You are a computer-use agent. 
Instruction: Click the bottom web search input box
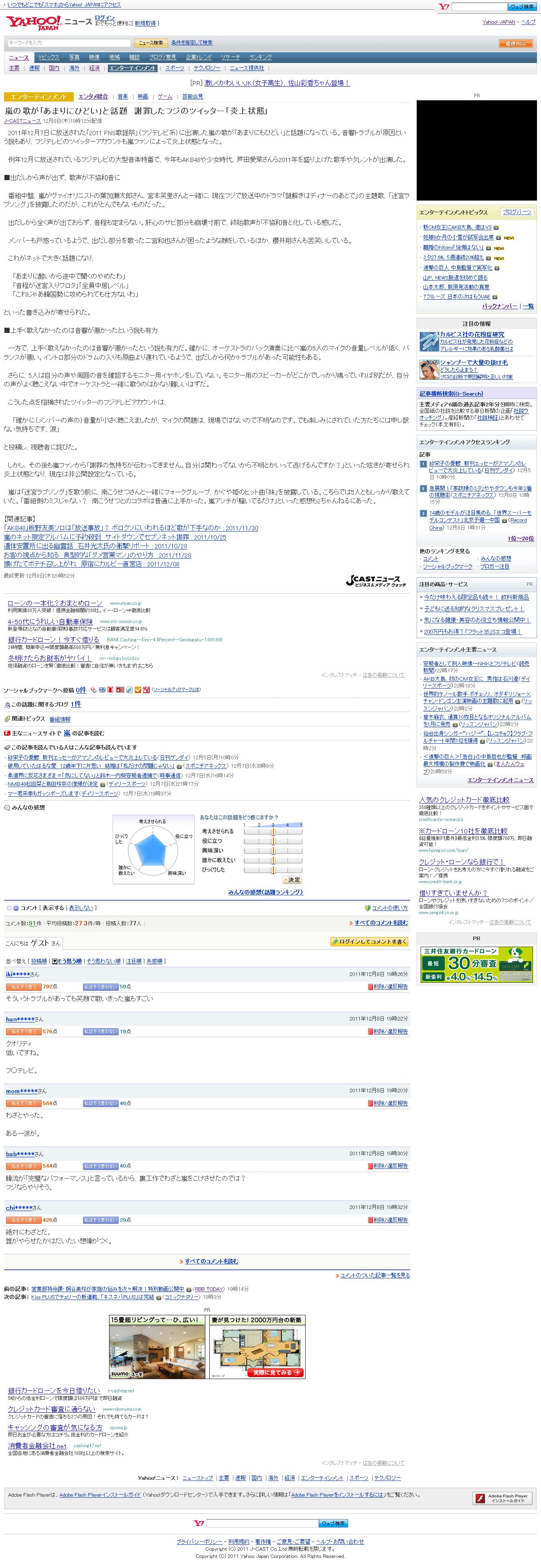pos(262,1523)
